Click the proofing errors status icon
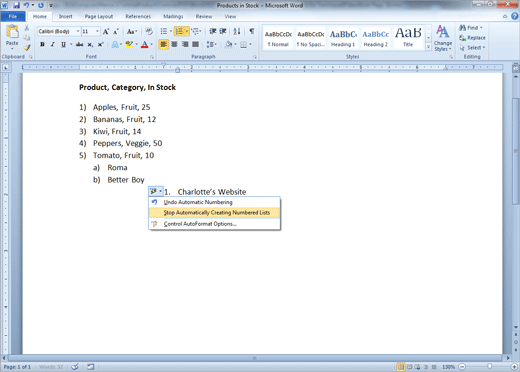The image size is (520, 372). pos(75,367)
